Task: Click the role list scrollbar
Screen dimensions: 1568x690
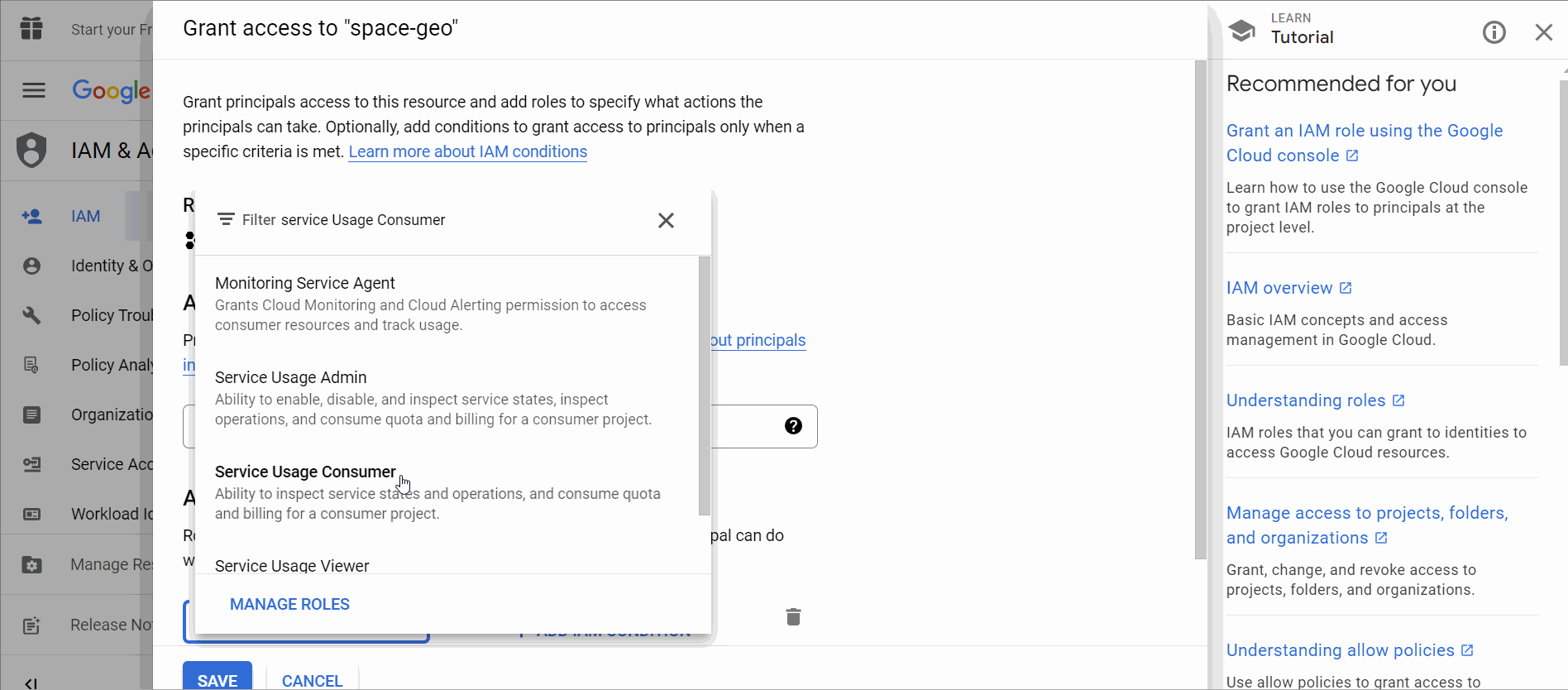Action: pos(704,386)
